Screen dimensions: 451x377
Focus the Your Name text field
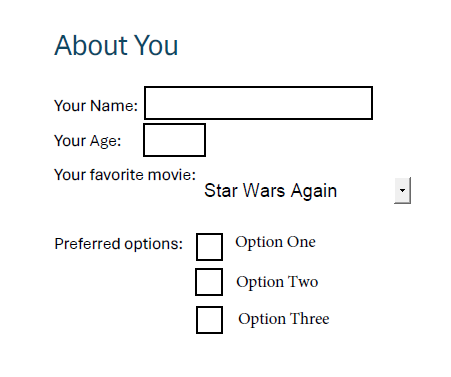[x=258, y=103]
